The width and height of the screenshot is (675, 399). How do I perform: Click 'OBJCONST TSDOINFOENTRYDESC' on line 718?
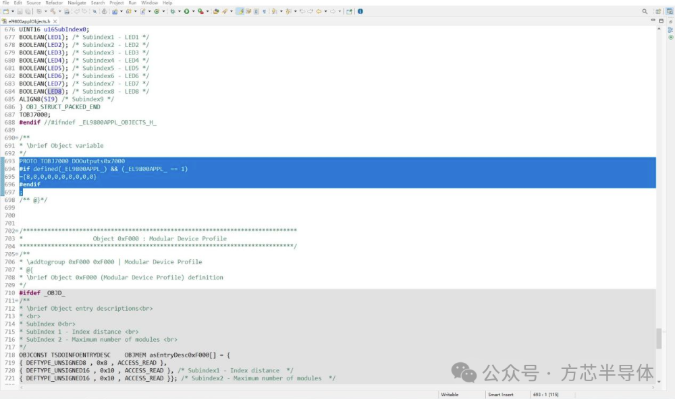pyautogui.click(x=65, y=355)
